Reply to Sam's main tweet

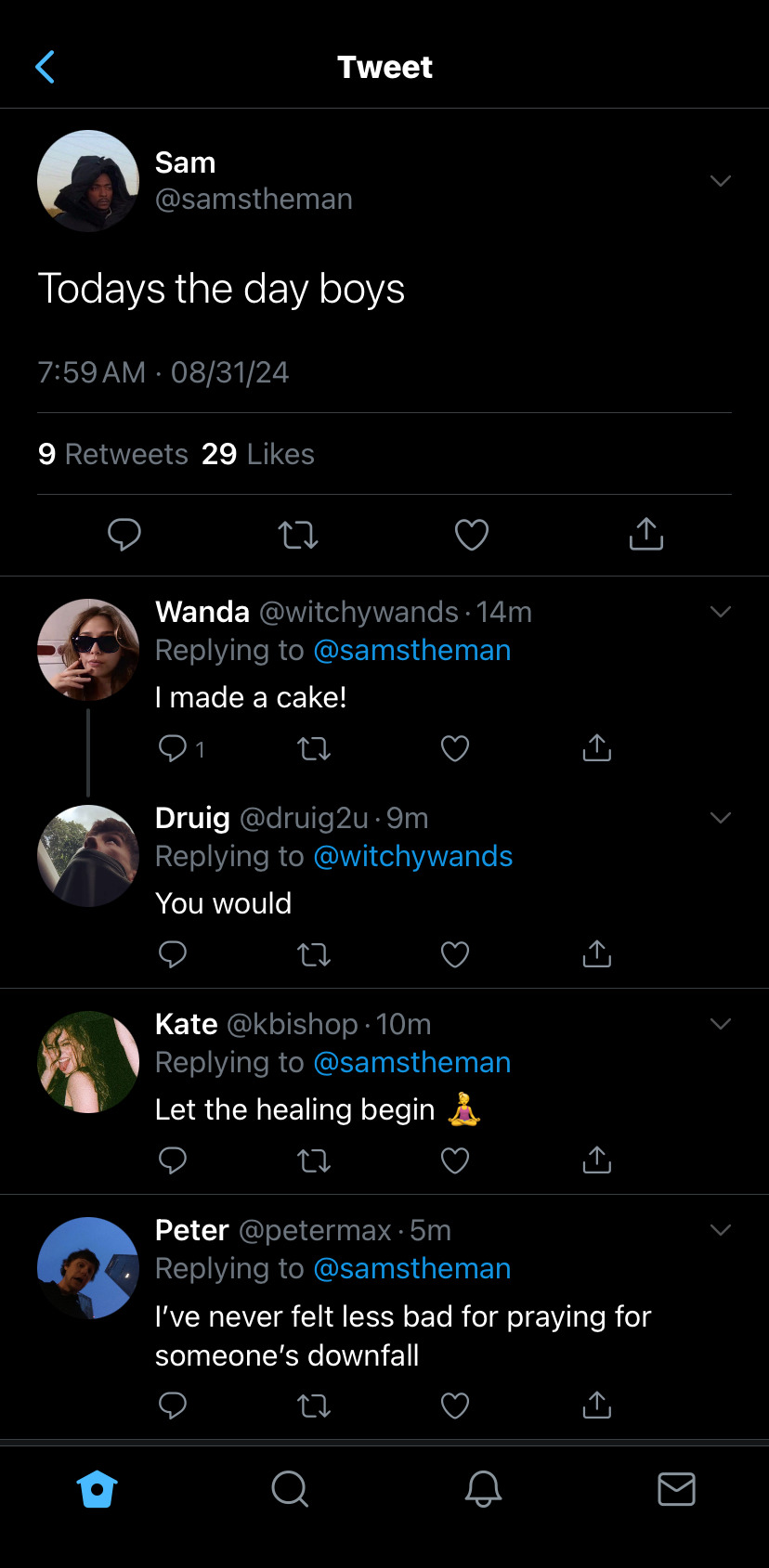coord(124,535)
